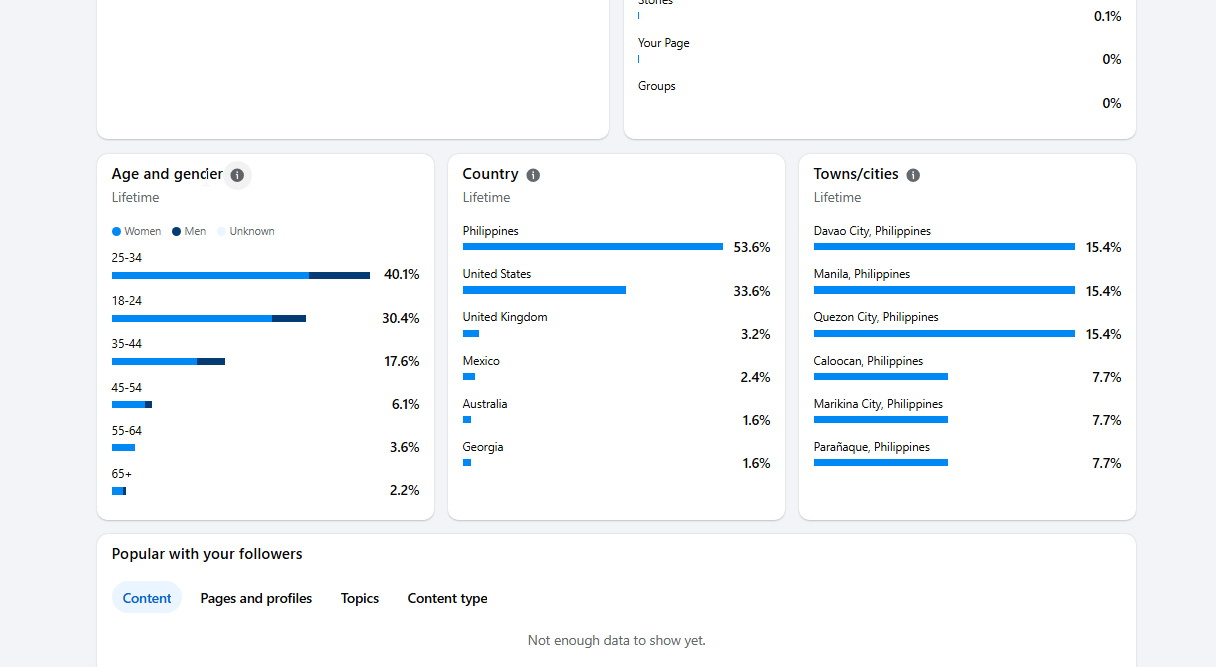The height and width of the screenshot is (667, 1216).
Task: Click the Age and gender info icon
Action: 237,175
